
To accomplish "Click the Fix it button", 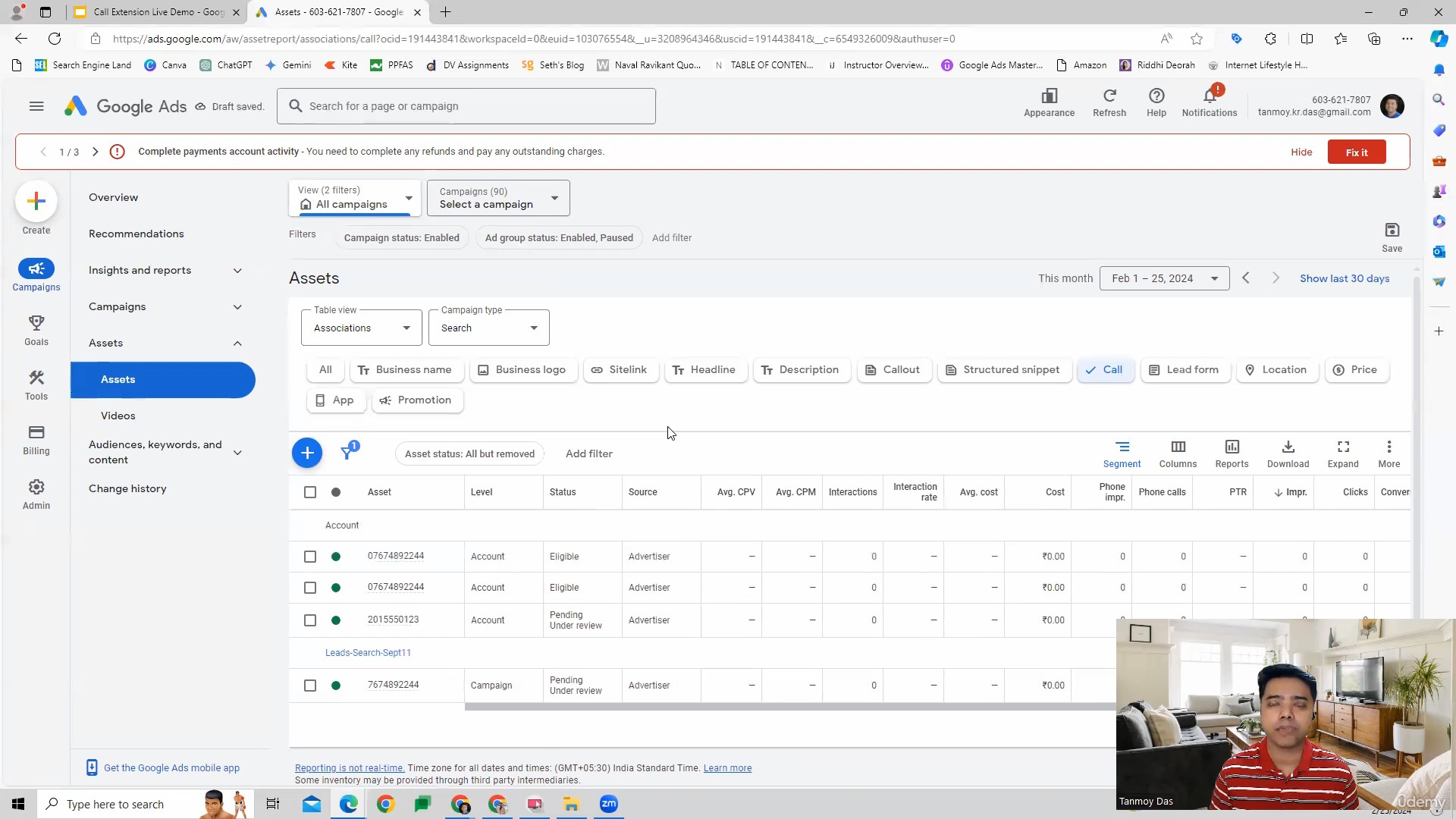I will 1357,152.
